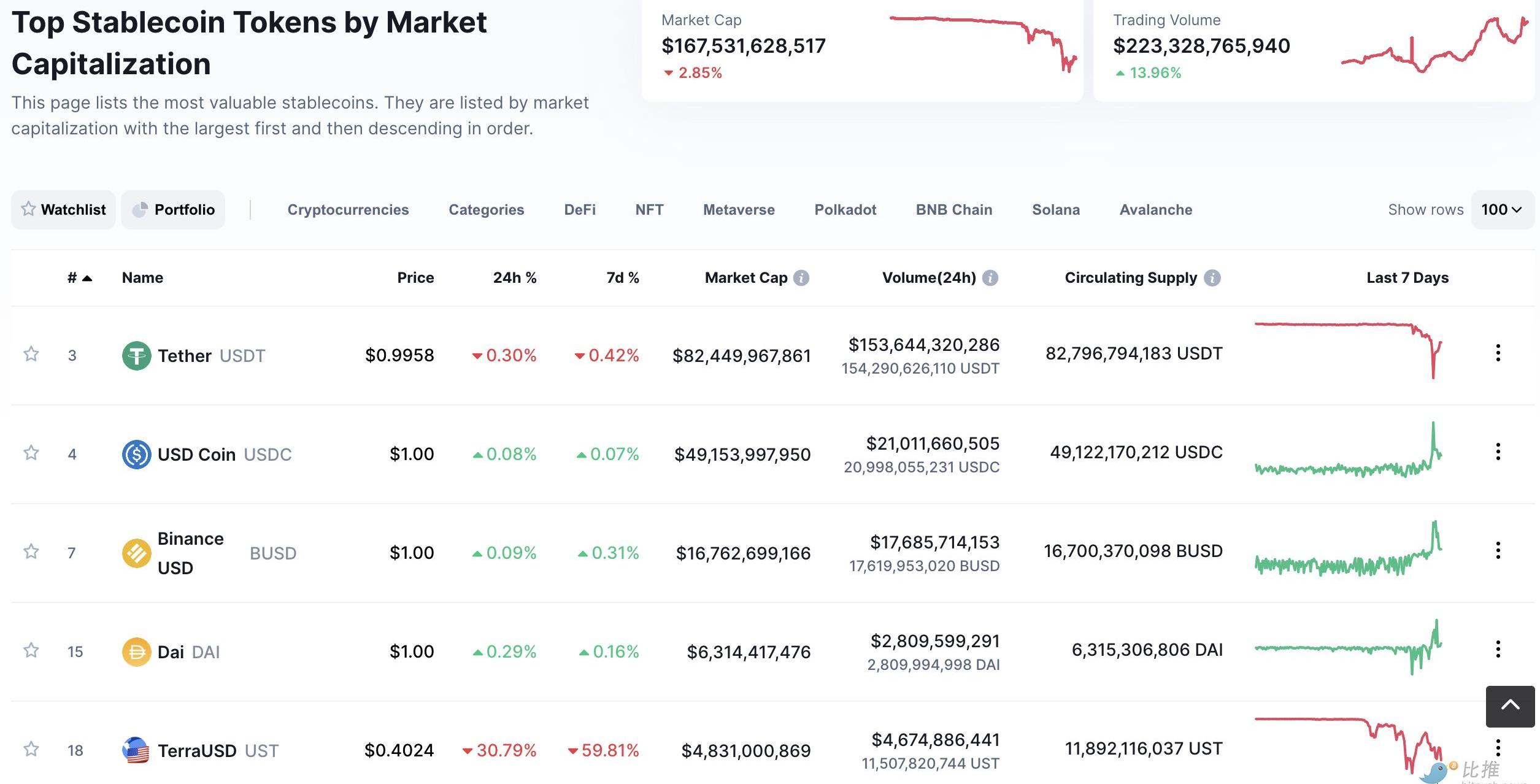Sort table by Name column
This screenshot has width=1540, height=784.
142,278
